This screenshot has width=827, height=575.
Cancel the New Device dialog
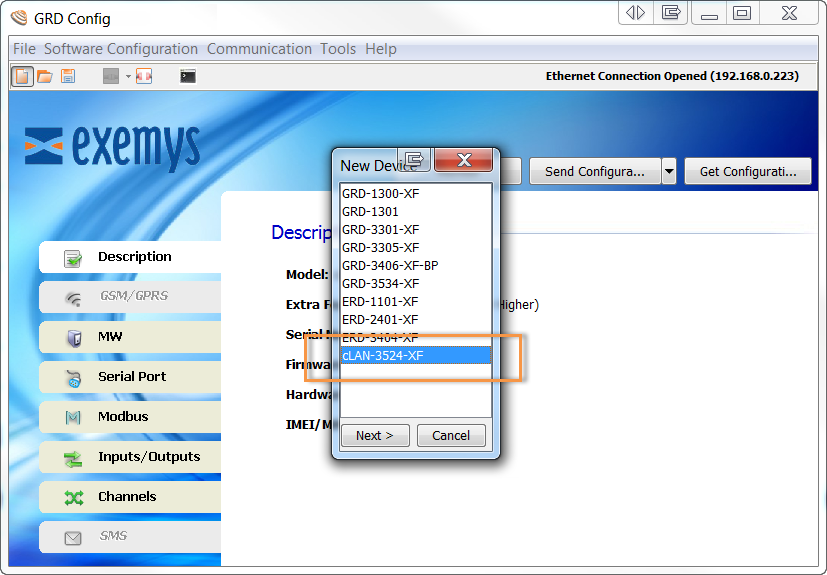click(x=451, y=435)
